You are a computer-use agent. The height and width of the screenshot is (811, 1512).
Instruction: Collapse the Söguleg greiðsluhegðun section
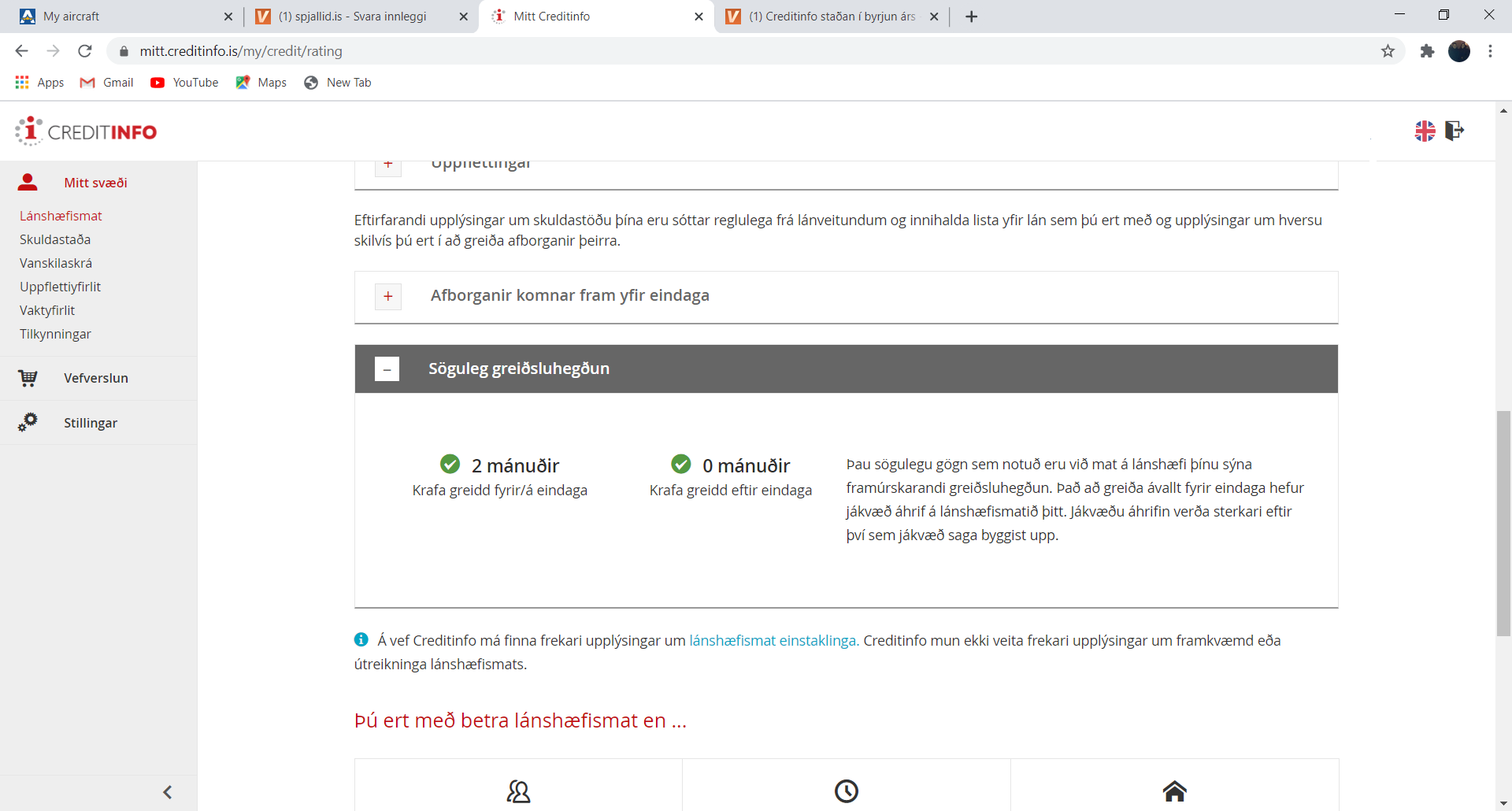(x=387, y=368)
